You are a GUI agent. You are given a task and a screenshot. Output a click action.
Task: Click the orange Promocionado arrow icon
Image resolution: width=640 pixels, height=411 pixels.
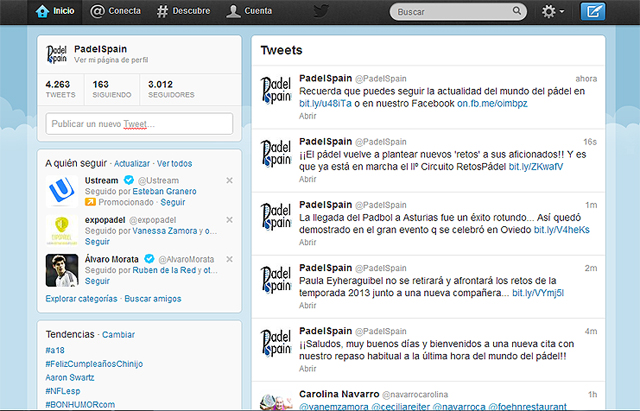(x=90, y=202)
